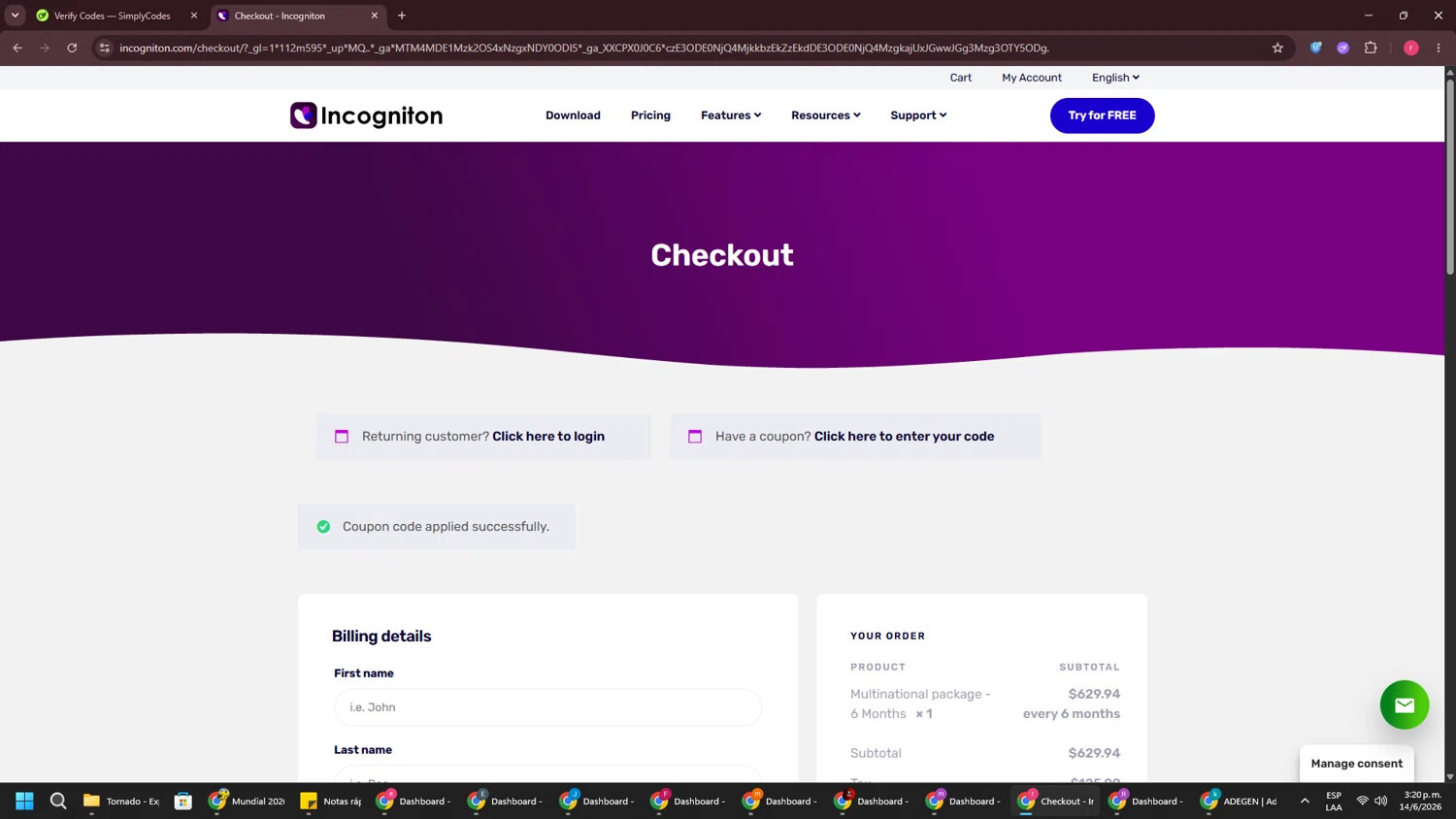Click here to login link
1456x819 pixels.
coord(548,437)
